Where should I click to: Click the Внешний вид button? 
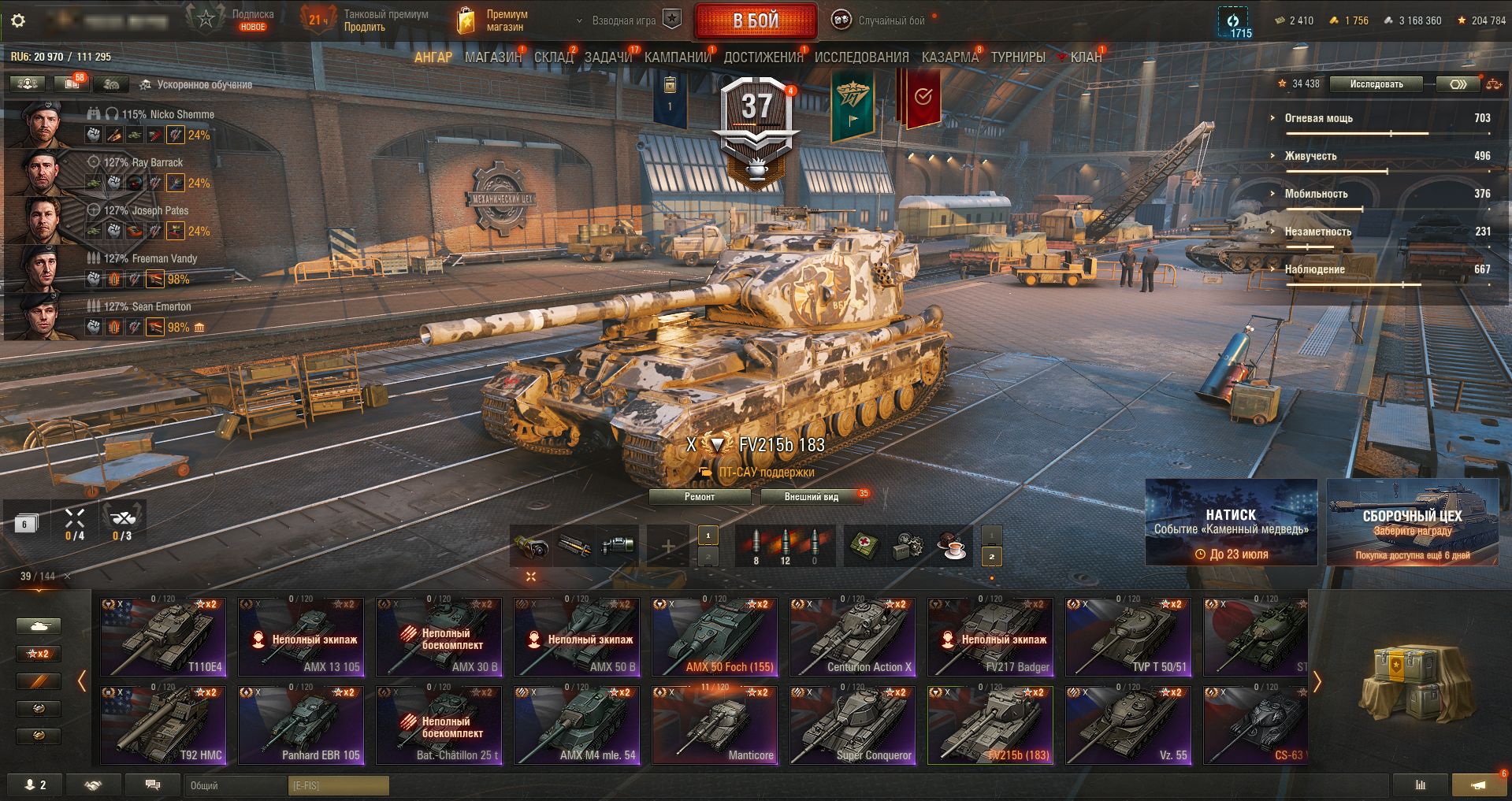point(811,497)
